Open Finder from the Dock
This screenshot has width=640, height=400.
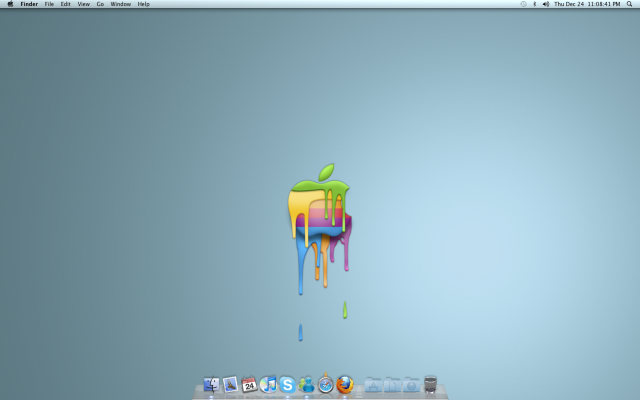(211, 384)
